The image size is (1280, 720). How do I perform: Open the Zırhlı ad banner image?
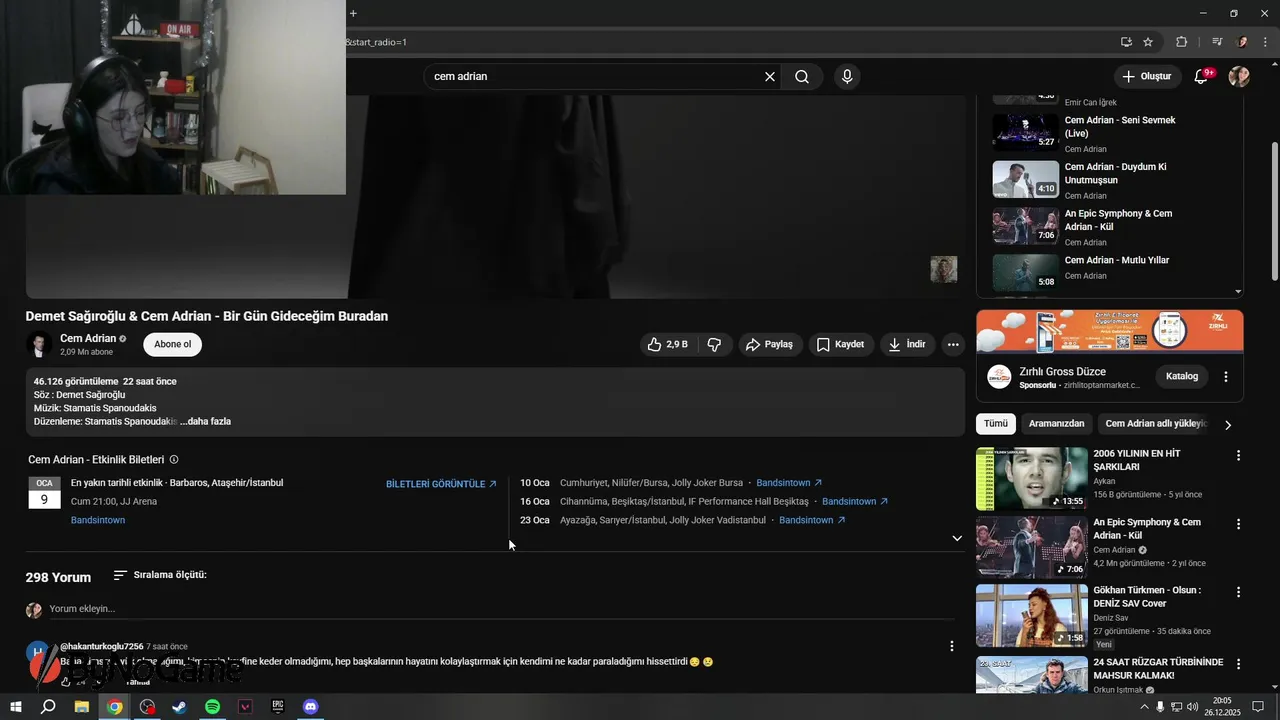(1110, 331)
